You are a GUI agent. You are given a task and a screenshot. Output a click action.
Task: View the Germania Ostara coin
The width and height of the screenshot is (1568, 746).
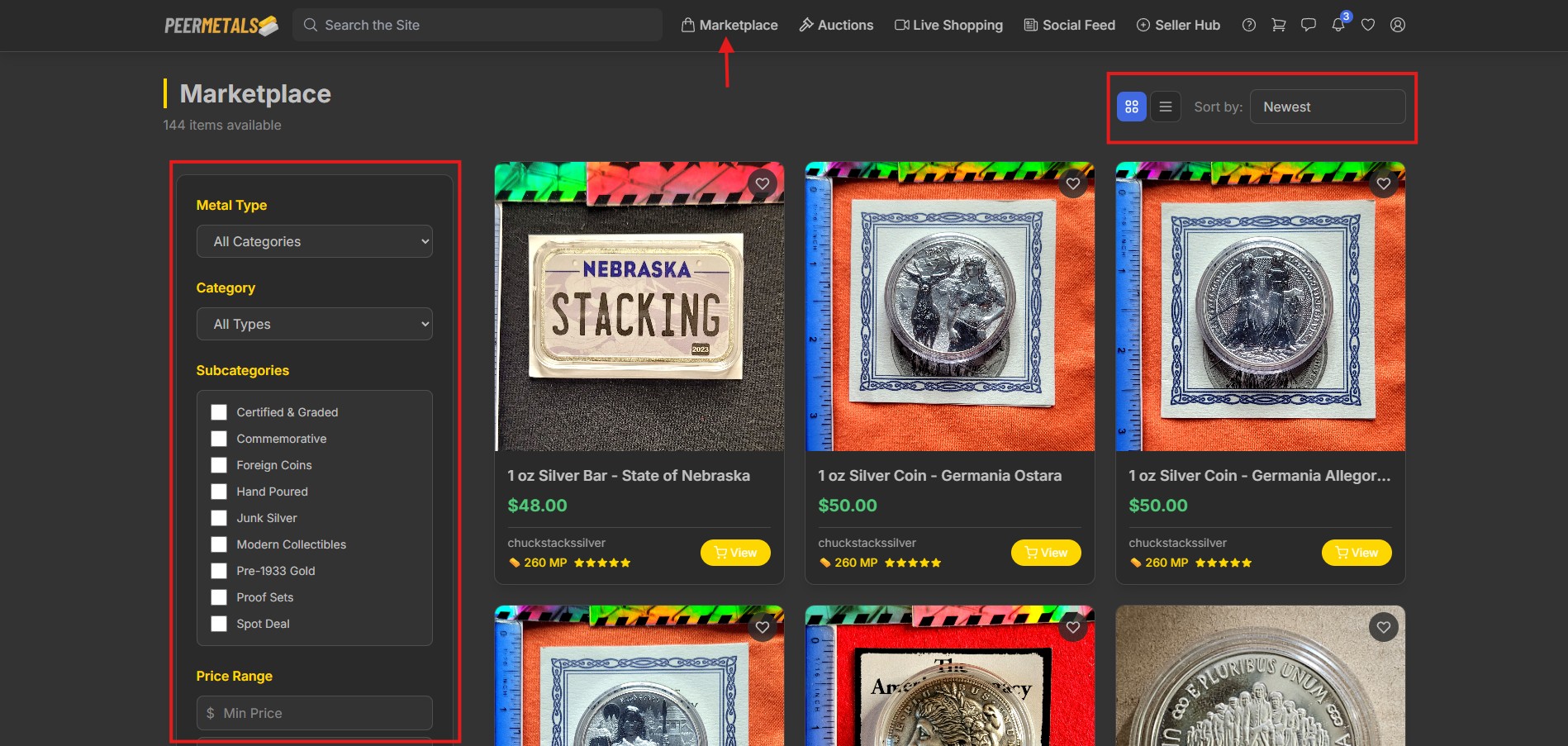point(1046,553)
